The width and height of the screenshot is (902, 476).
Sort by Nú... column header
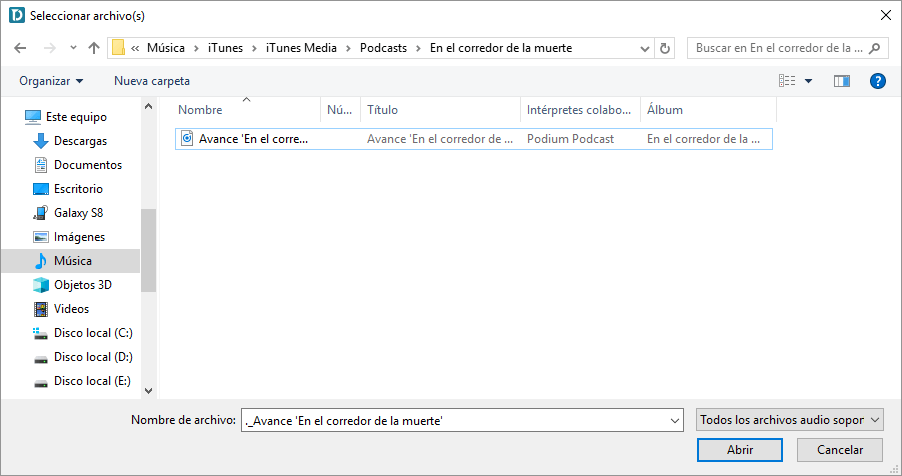341,110
